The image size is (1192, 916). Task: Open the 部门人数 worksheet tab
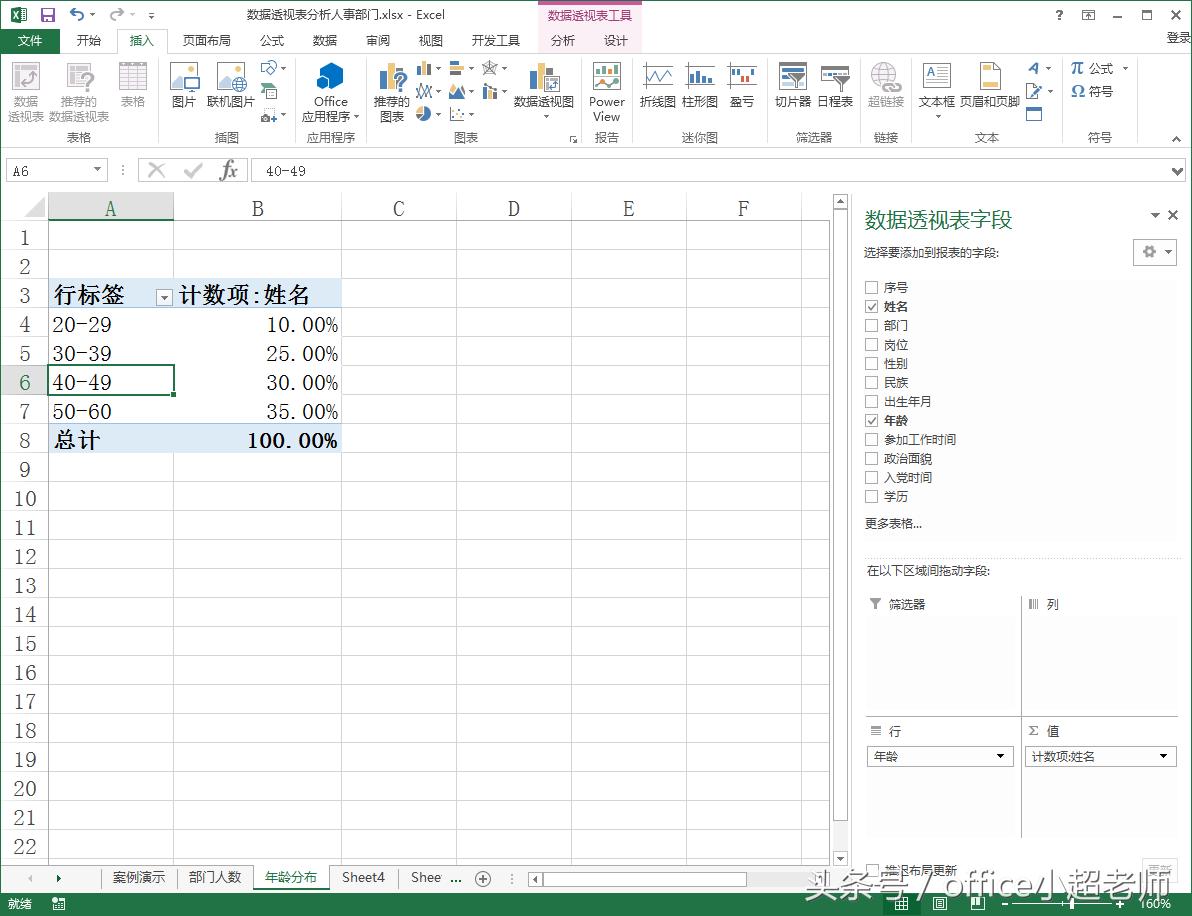pyautogui.click(x=215, y=877)
